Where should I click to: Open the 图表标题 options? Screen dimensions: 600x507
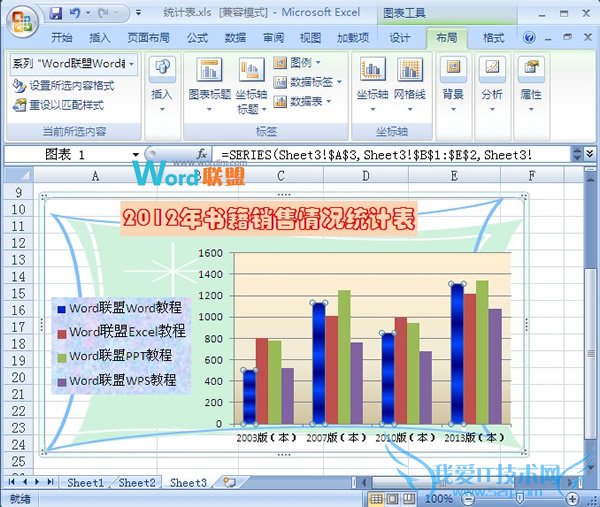pos(209,85)
